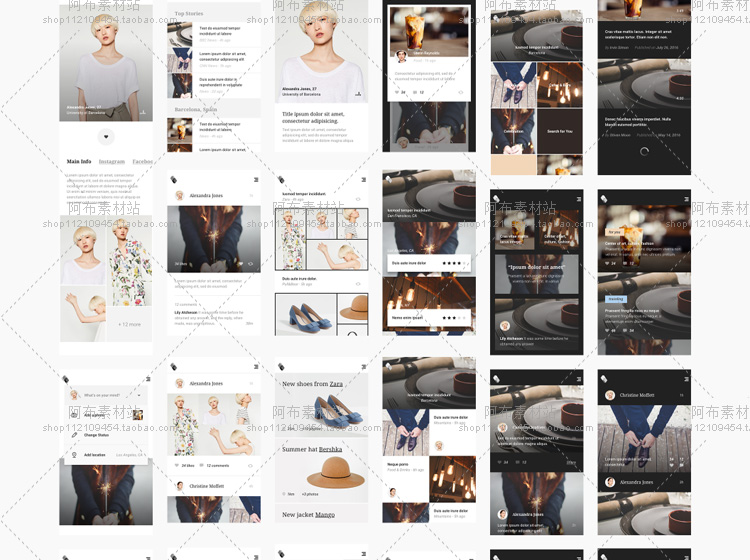Click the logo icon on sparkler post screen
The width and height of the screenshot is (750, 560).
click(x=174, y=179)
